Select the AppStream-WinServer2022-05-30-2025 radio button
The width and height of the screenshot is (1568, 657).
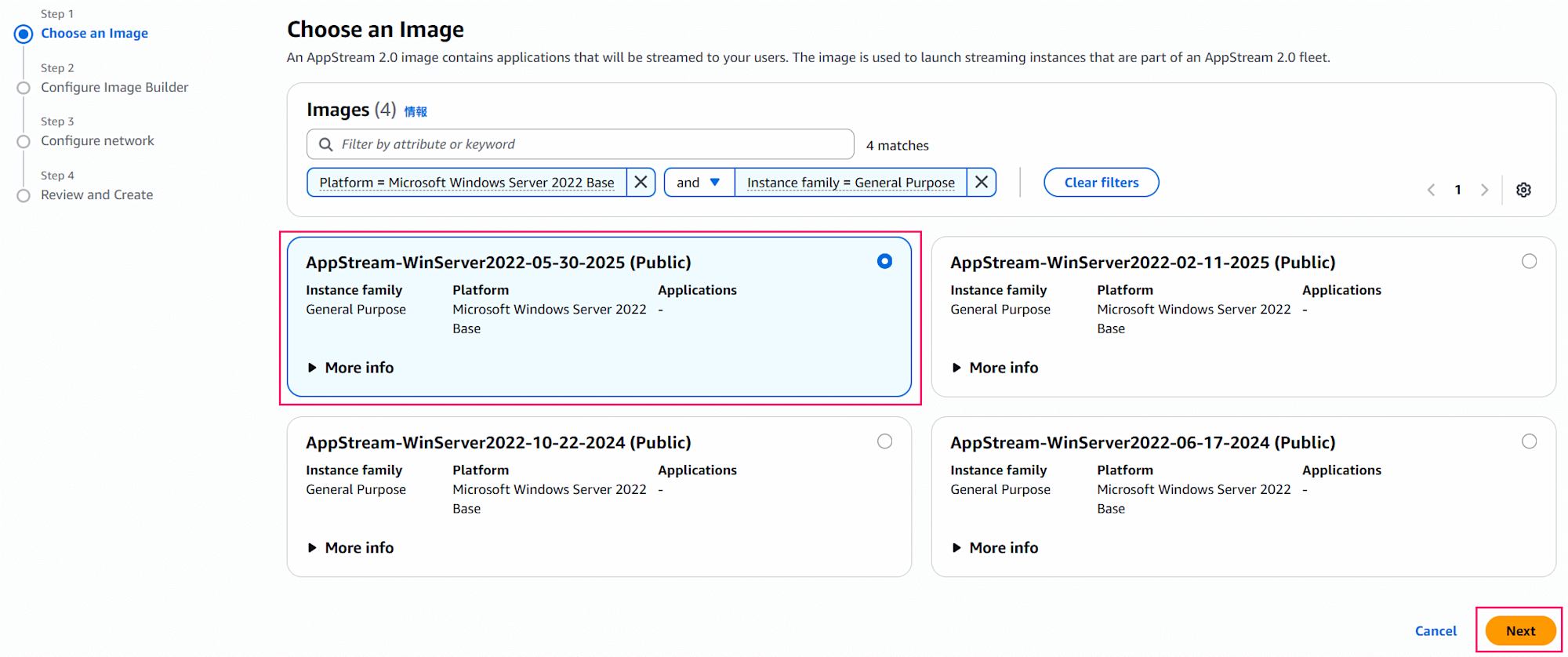pyautogui.click(x=884, y=261)
